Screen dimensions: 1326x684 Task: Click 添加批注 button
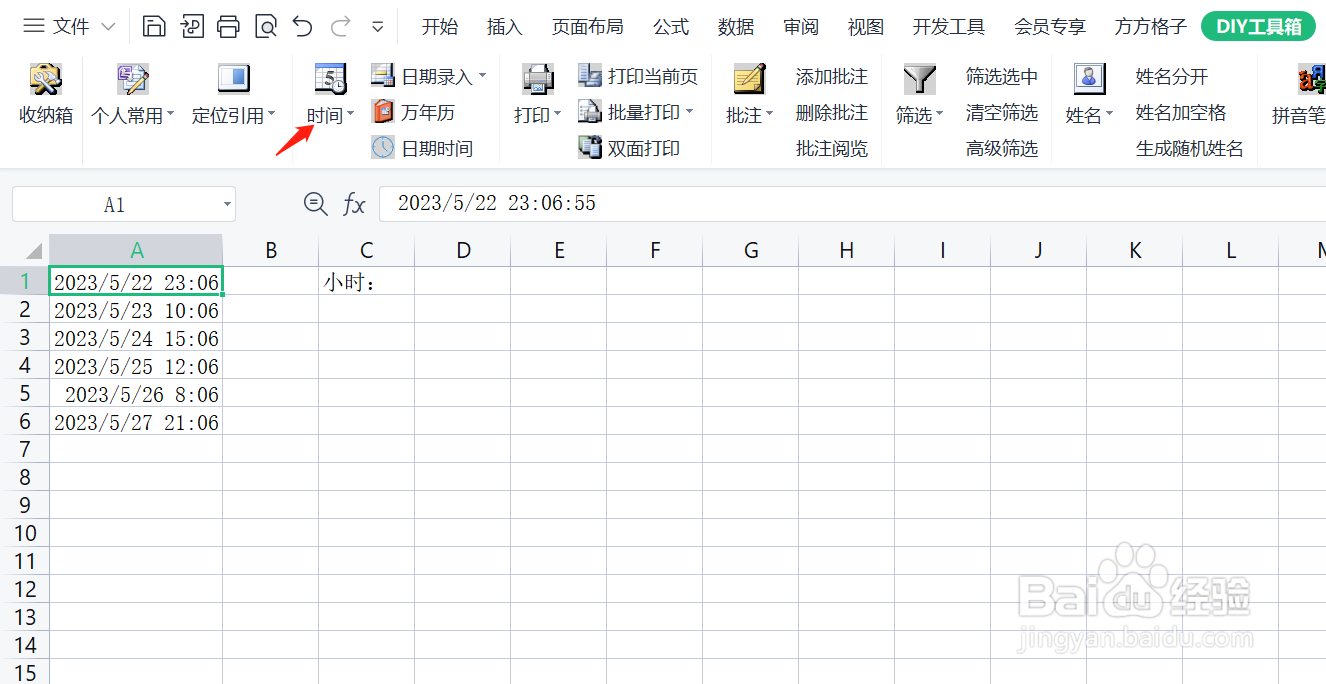coord(832,76)
